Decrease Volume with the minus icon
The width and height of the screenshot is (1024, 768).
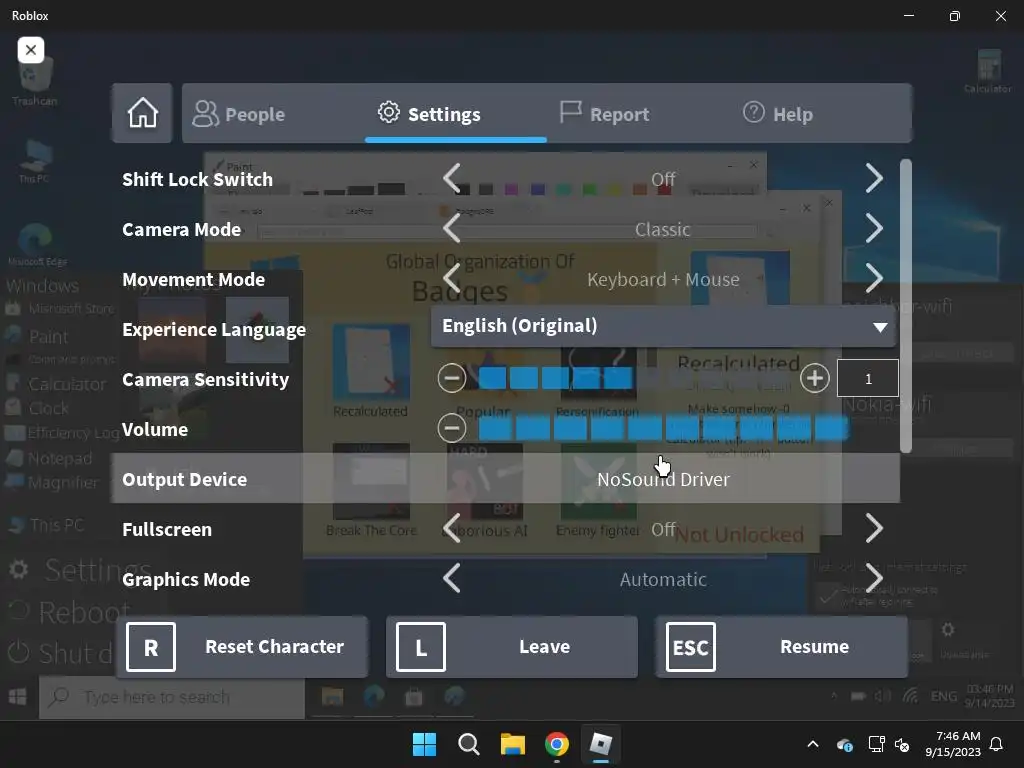click(x=452, y=428)
